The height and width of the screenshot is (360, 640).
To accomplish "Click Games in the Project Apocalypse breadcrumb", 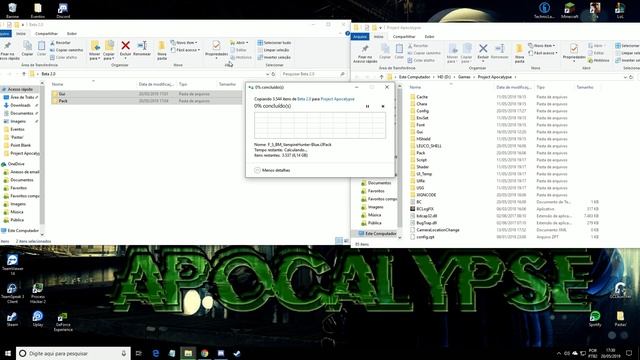I will pos(464,77).
